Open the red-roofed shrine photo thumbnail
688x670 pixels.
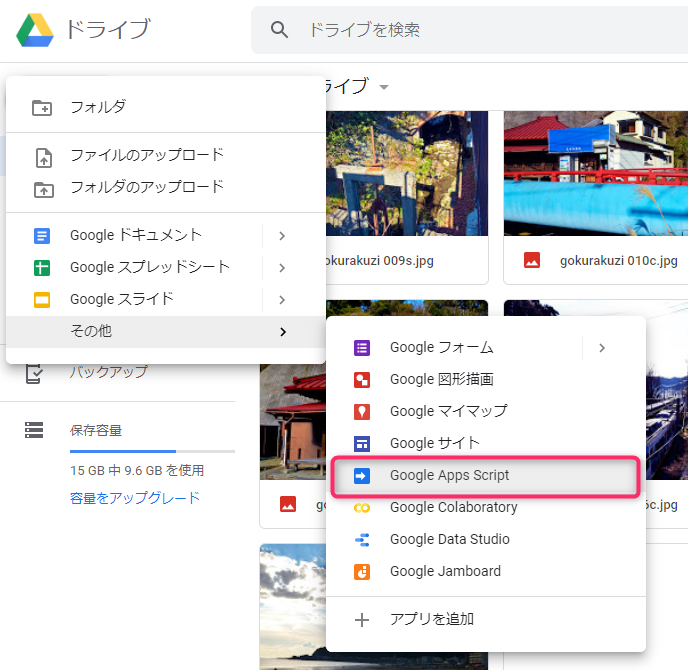coord(293,422)
